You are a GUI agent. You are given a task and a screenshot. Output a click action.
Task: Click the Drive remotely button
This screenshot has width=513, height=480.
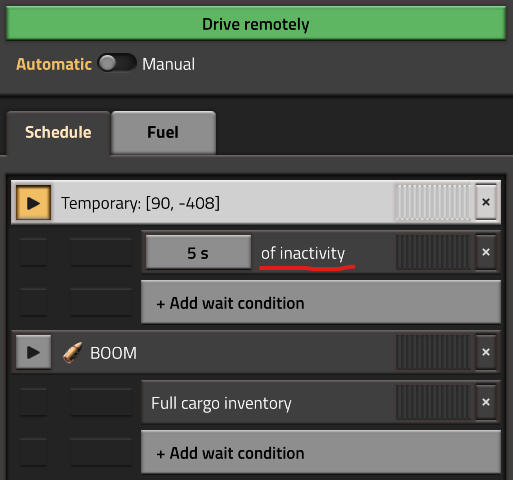point(256,23)
